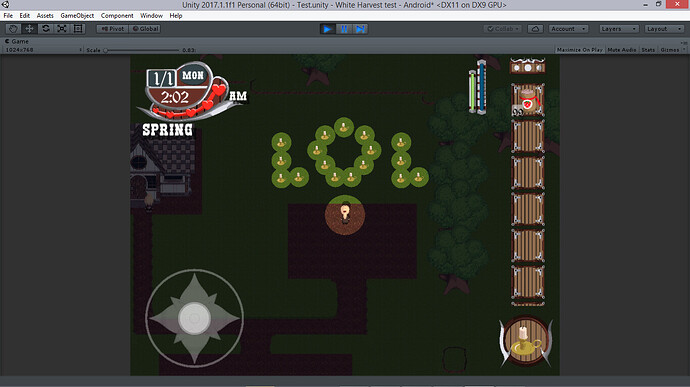Expand the Gizmos dropdown
The width and height of the screenshot is (690, 387).
(x=672, y=50)
